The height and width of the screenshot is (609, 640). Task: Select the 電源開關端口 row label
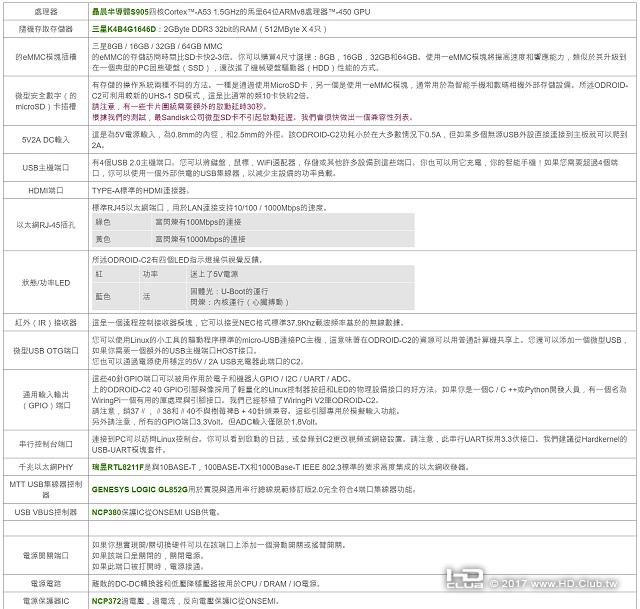[x=46, y=556]
